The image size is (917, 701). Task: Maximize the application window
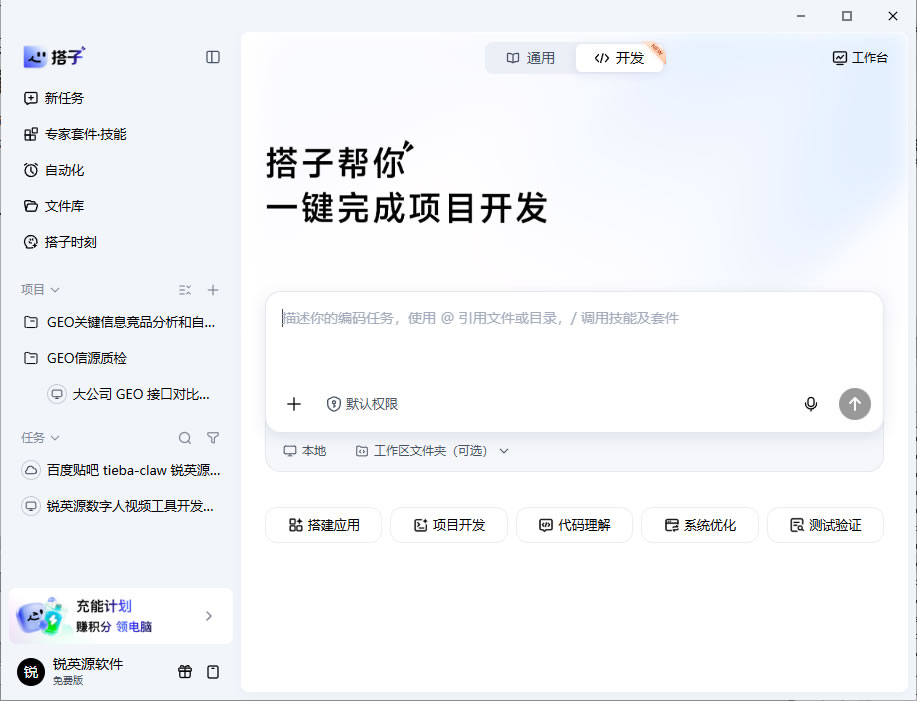(846, 16)
